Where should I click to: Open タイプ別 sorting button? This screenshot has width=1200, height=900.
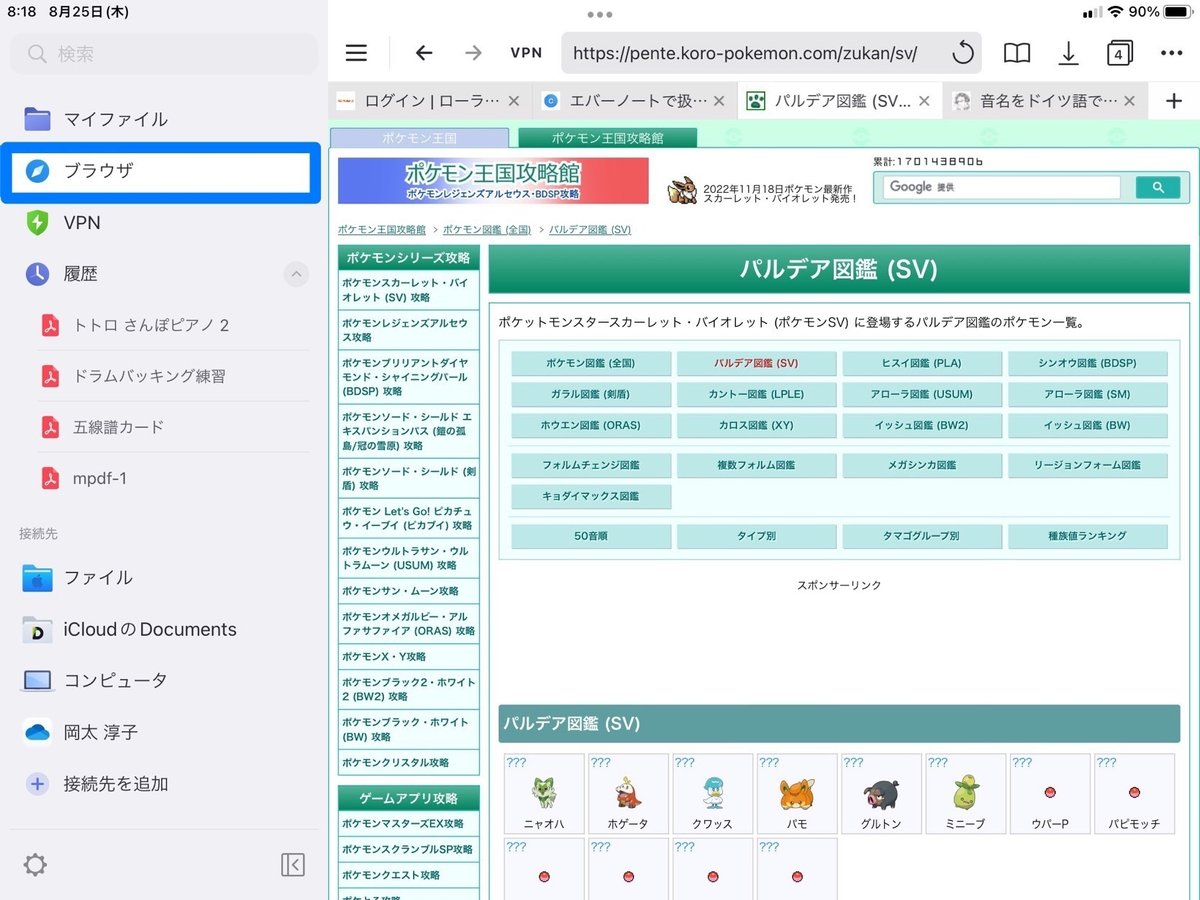coord(756,536)
